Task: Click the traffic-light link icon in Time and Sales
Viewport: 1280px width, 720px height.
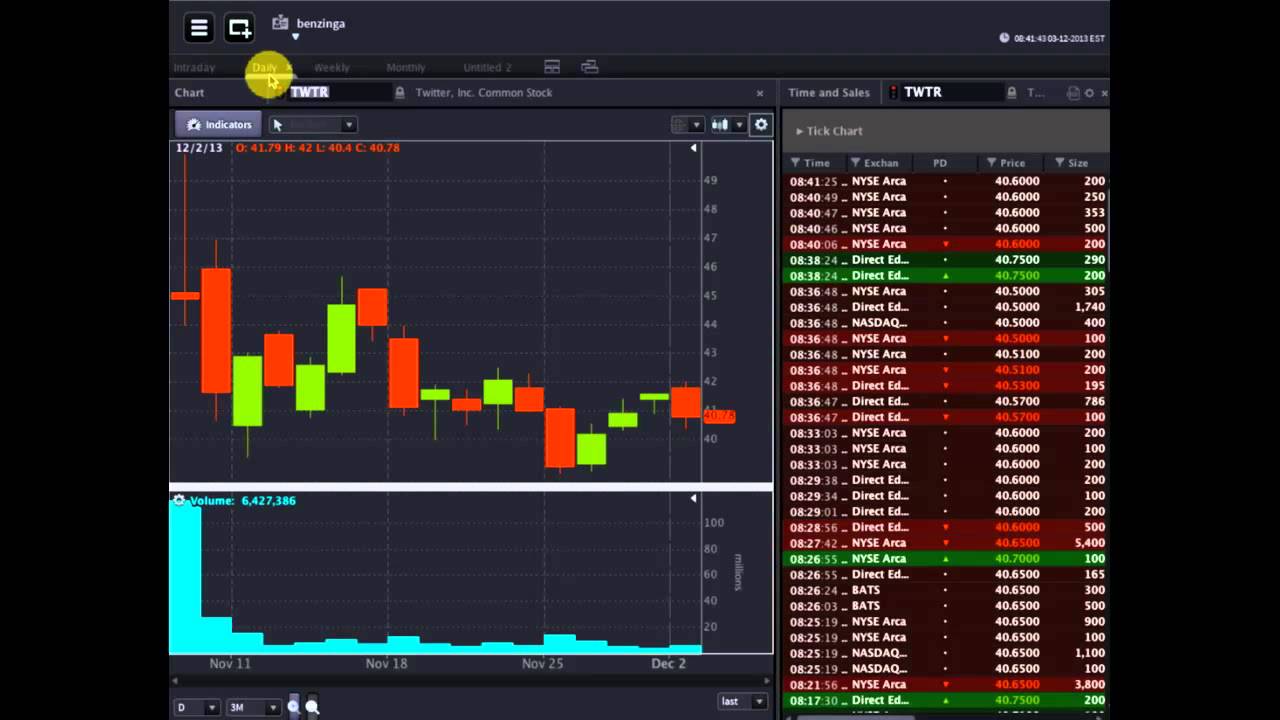Action: 893,92
